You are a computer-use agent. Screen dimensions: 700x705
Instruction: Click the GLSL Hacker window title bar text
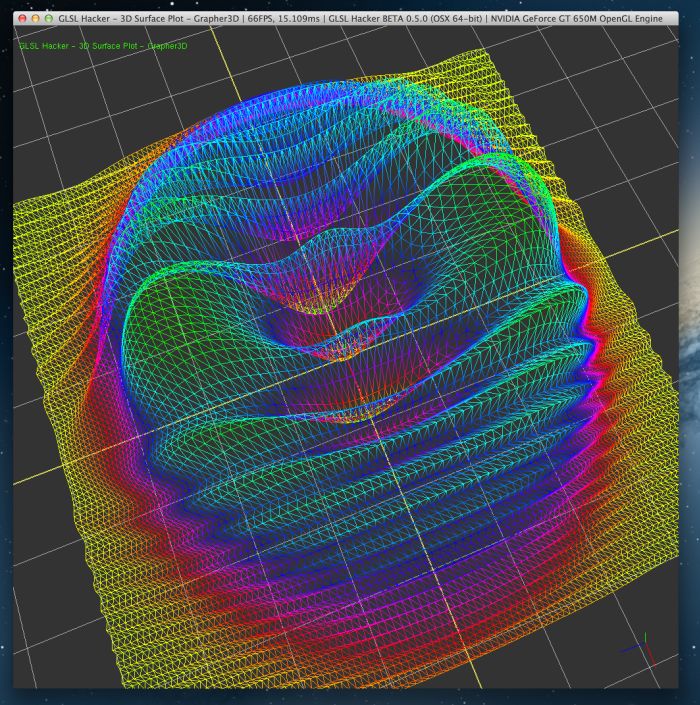pos(360,19)
